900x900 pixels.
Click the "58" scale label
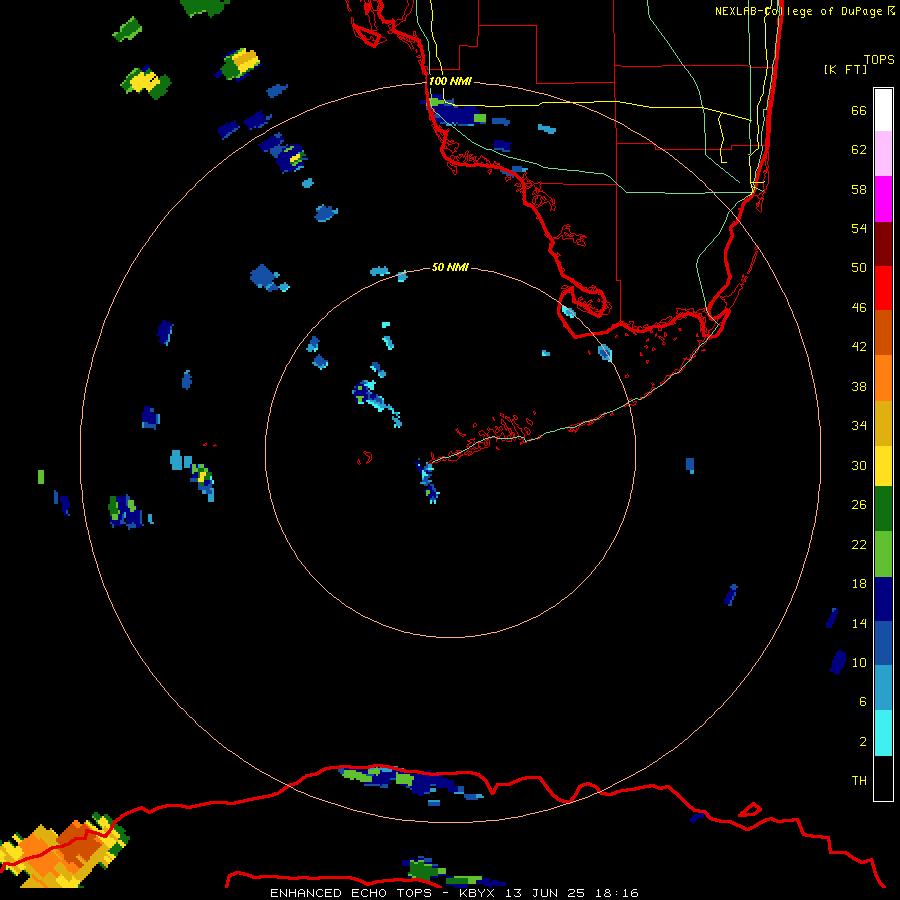(859, 189)
